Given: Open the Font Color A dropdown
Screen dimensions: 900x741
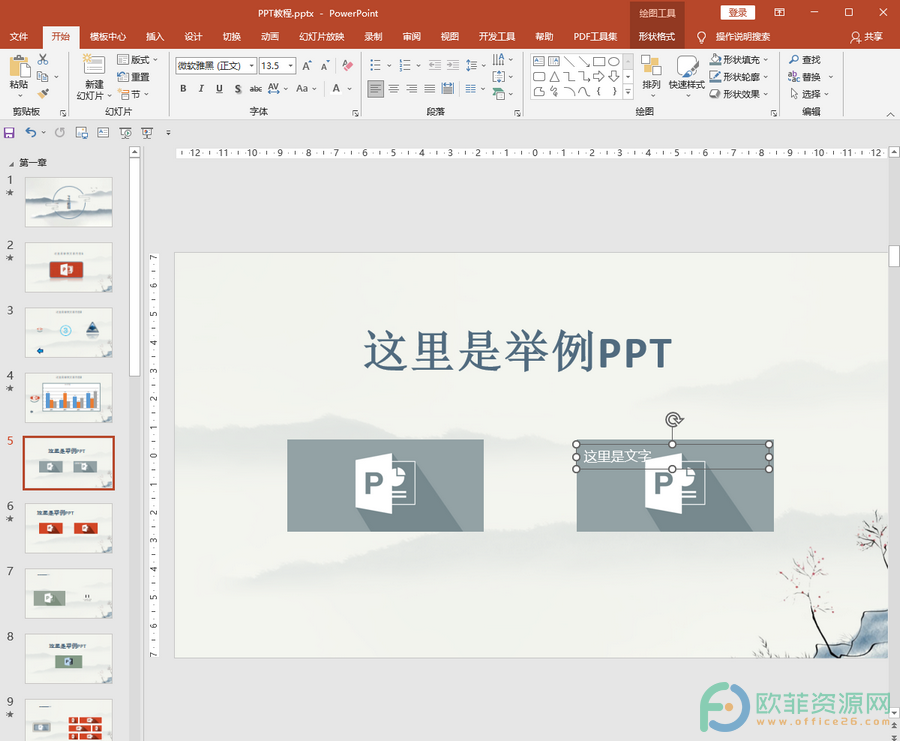Looking at the screenshot, I should pyautogui.click(x=349, y=88).
